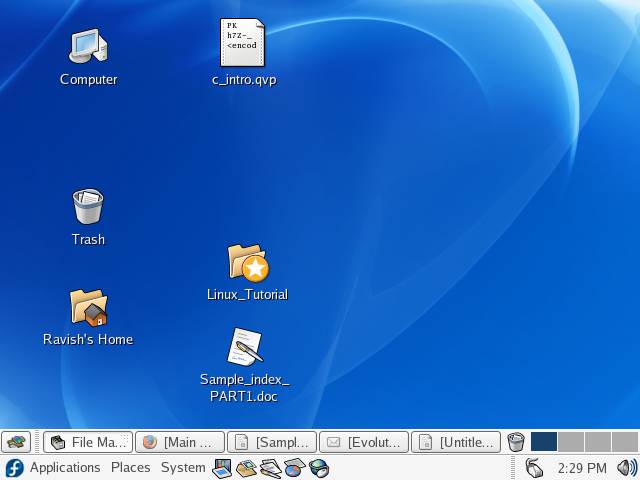
Task: Launch the word processor launcher with pen icon
Action: 270,468
